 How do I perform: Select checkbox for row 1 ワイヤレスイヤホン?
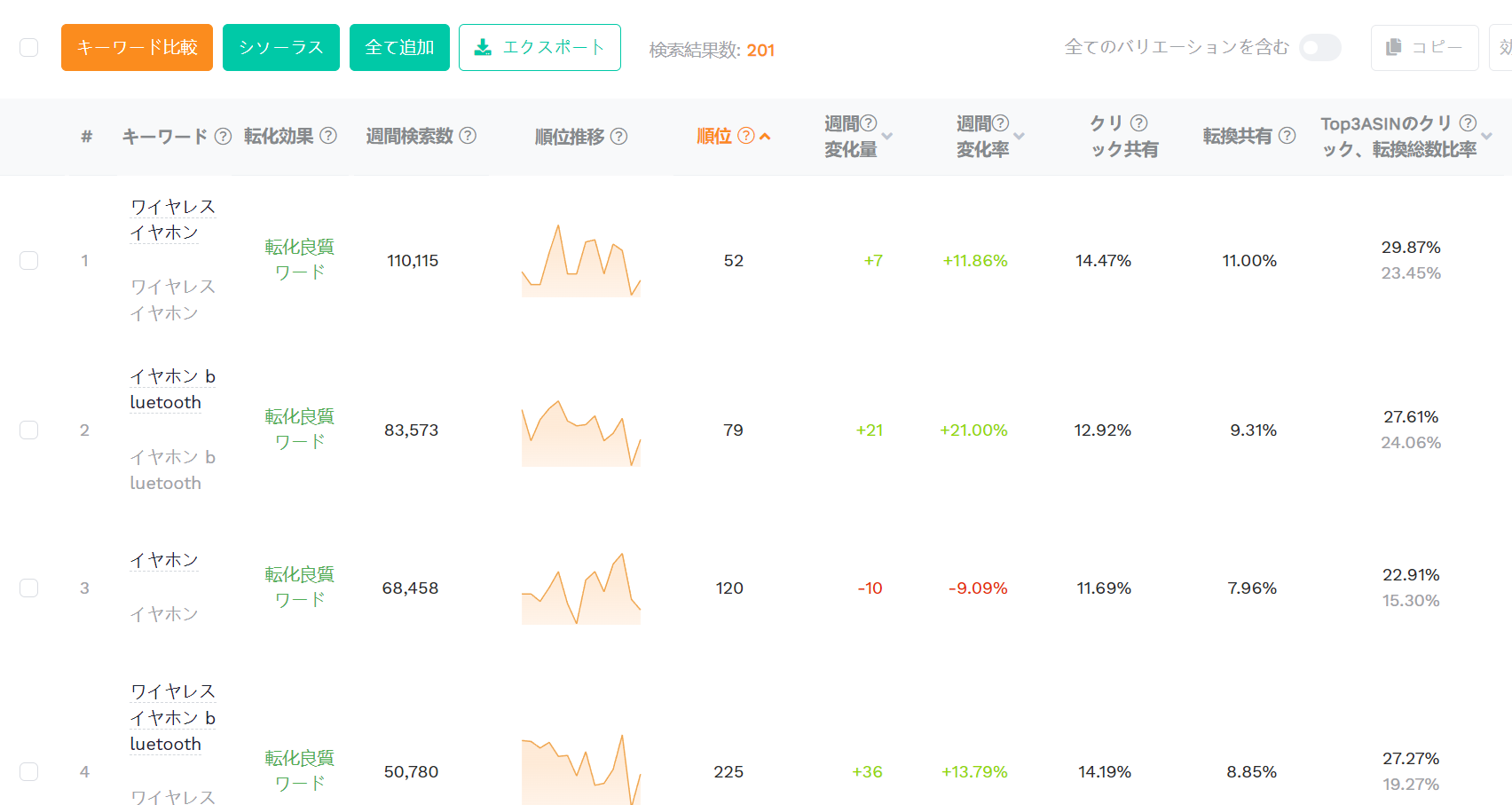pos(29,261)
